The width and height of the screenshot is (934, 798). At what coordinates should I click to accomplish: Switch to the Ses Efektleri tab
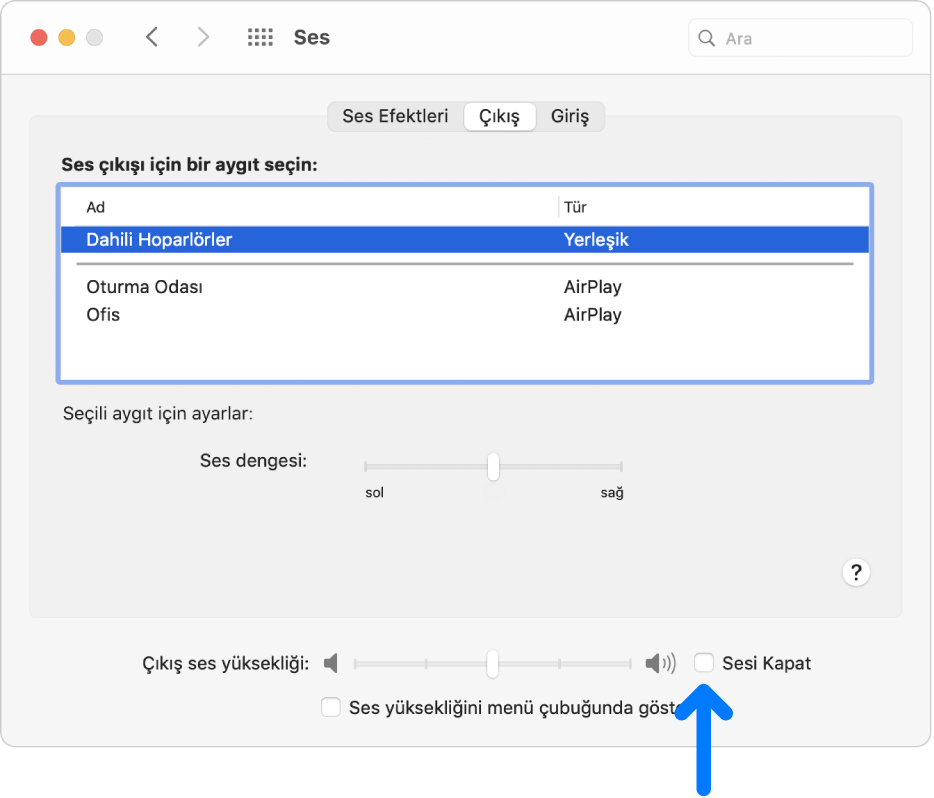(x=395, y=116)
